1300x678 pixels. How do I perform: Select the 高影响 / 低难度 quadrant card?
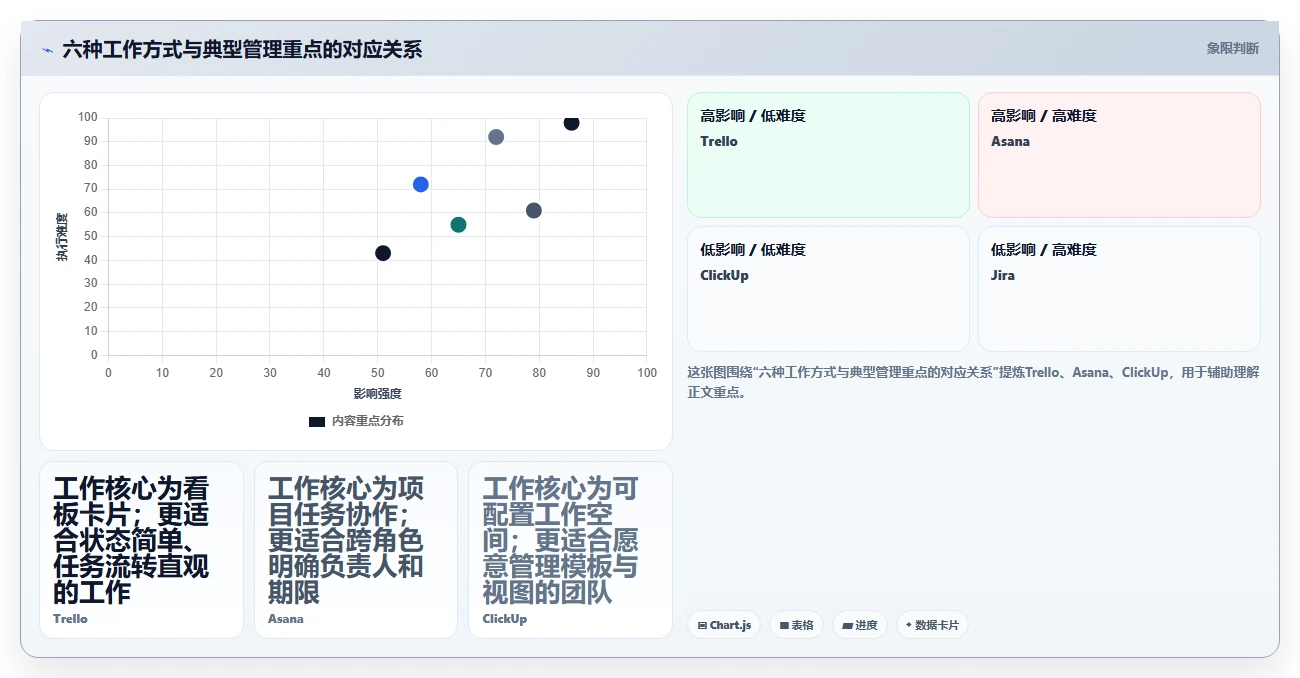tap(828, 155)
